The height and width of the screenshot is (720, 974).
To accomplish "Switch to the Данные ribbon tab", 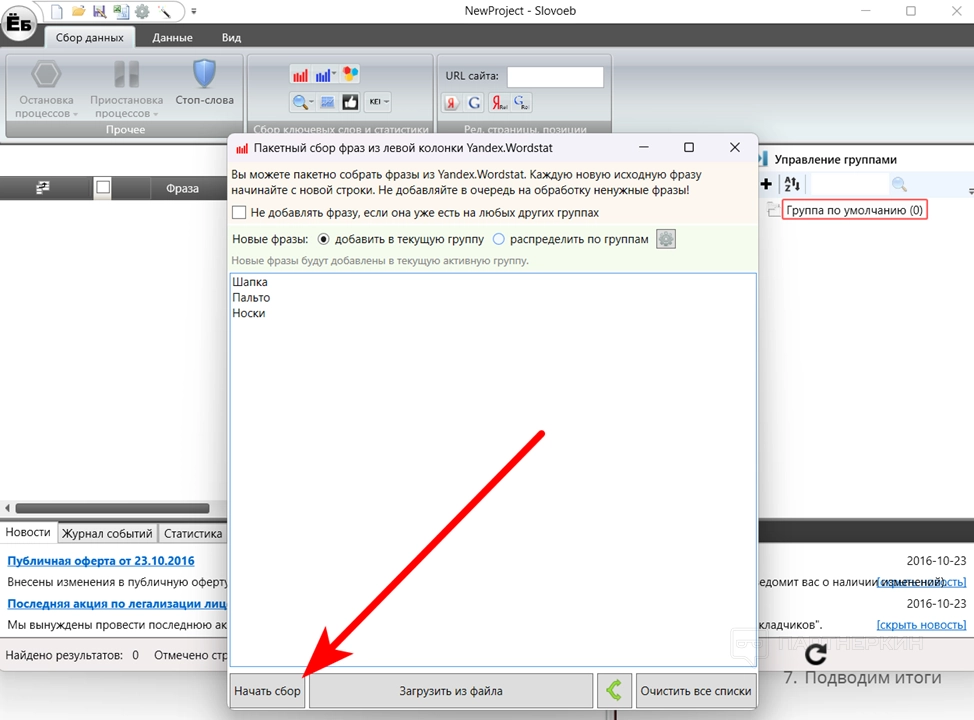I will (172, 37).
